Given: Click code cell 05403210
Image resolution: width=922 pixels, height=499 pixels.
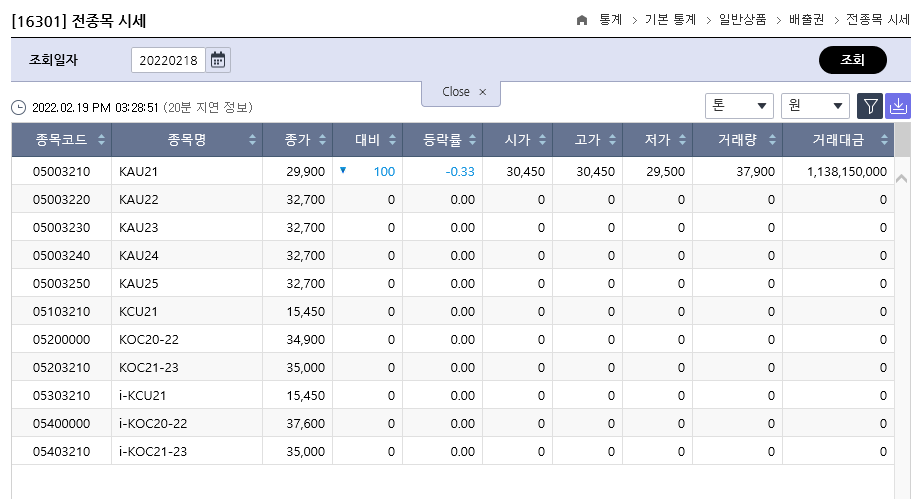Looking at the screenshot, I should click(61, 452).
